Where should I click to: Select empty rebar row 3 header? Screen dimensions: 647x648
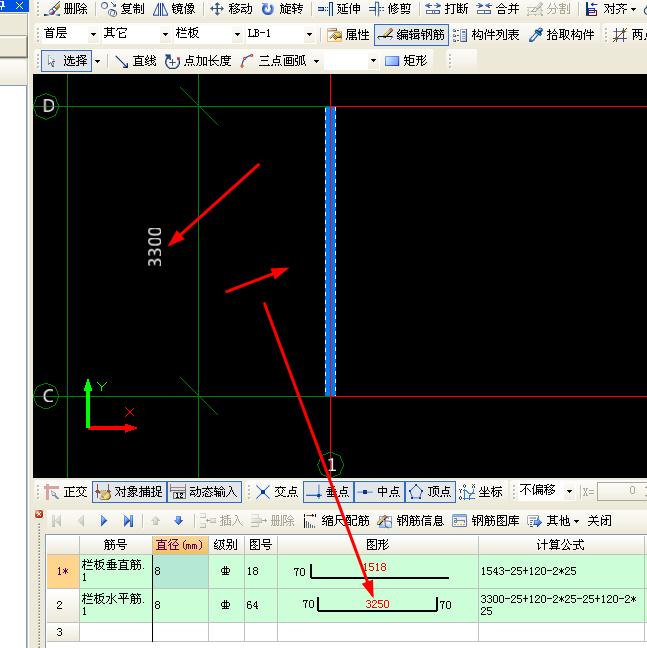pyautogui.click(x=63, y=632)
